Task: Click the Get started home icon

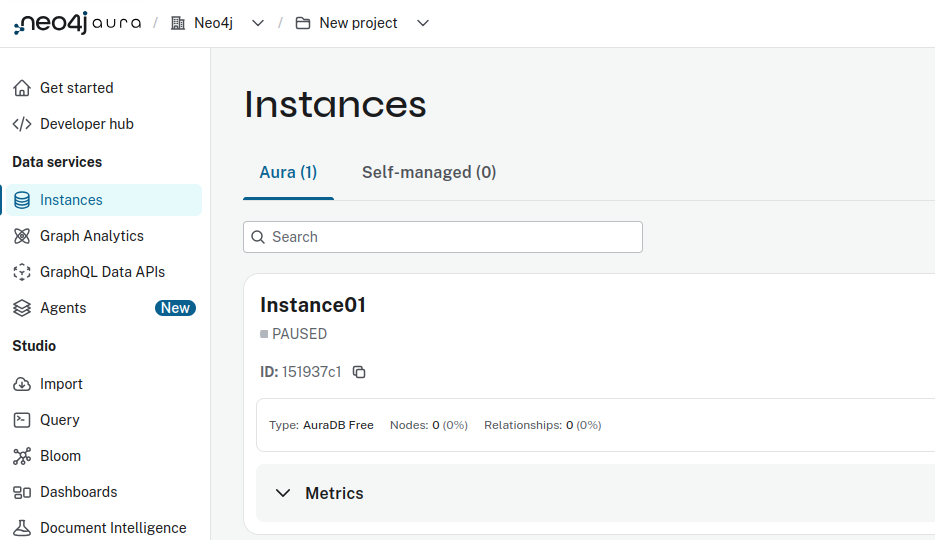Action: coord(22,88)
